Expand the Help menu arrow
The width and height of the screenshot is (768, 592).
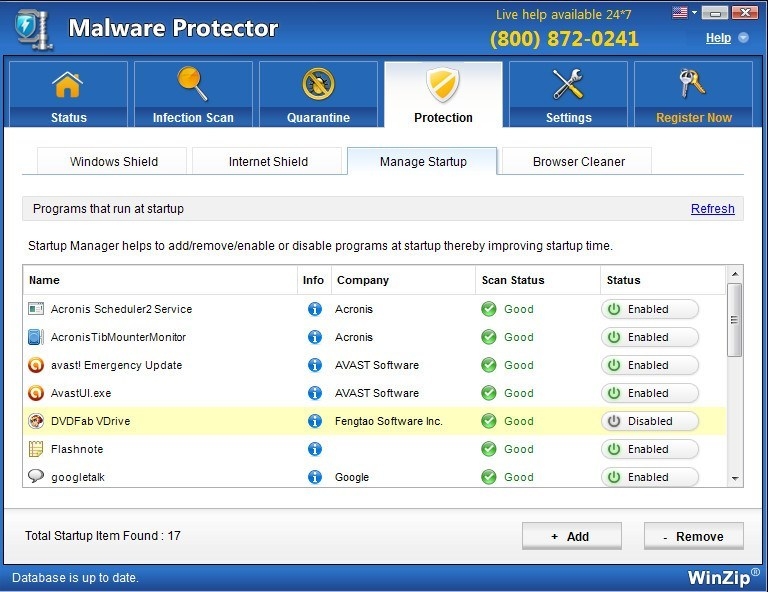(x=743, y=38)
